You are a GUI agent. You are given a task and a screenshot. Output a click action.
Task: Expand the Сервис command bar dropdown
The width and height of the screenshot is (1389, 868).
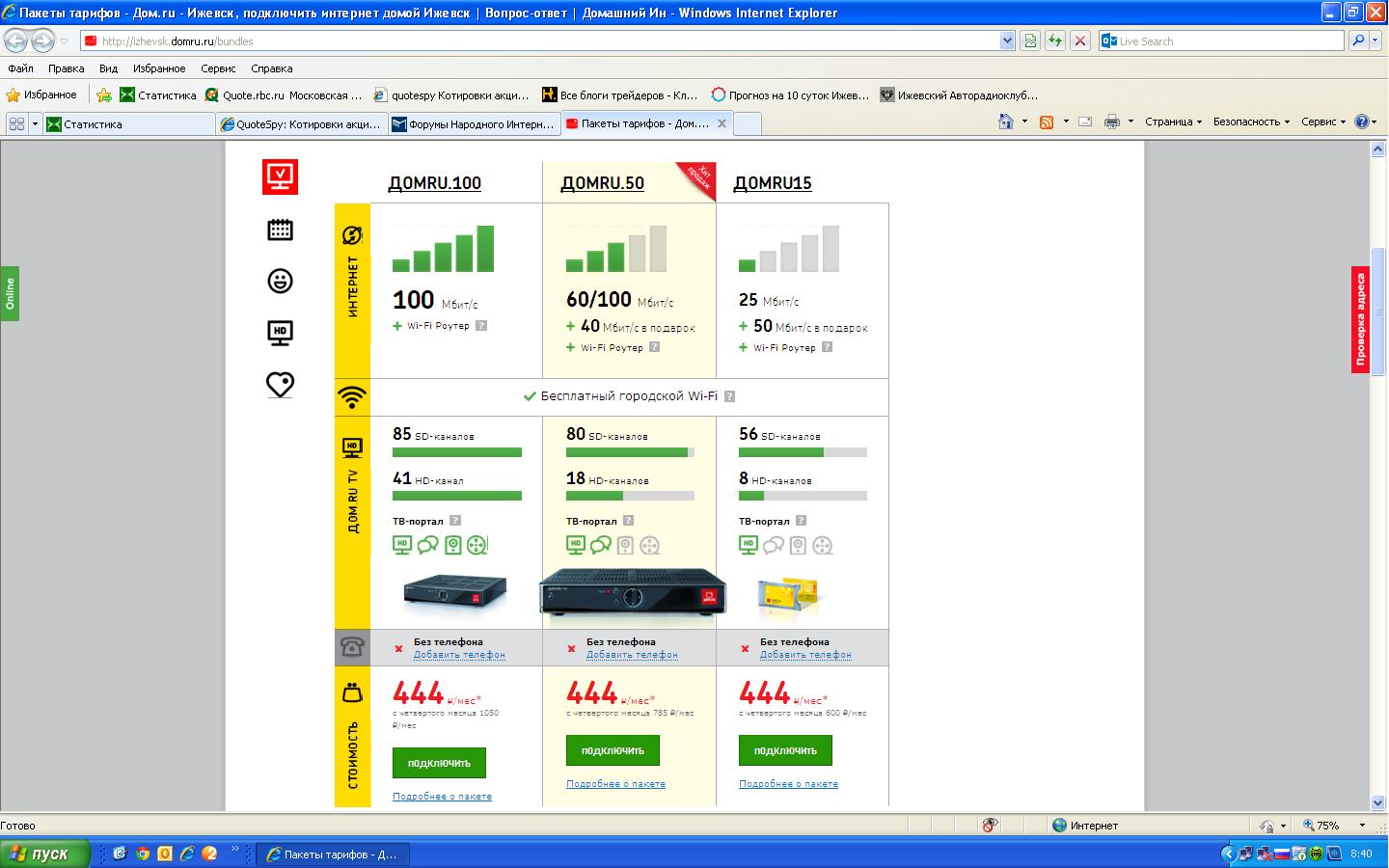pos(1323,122)
